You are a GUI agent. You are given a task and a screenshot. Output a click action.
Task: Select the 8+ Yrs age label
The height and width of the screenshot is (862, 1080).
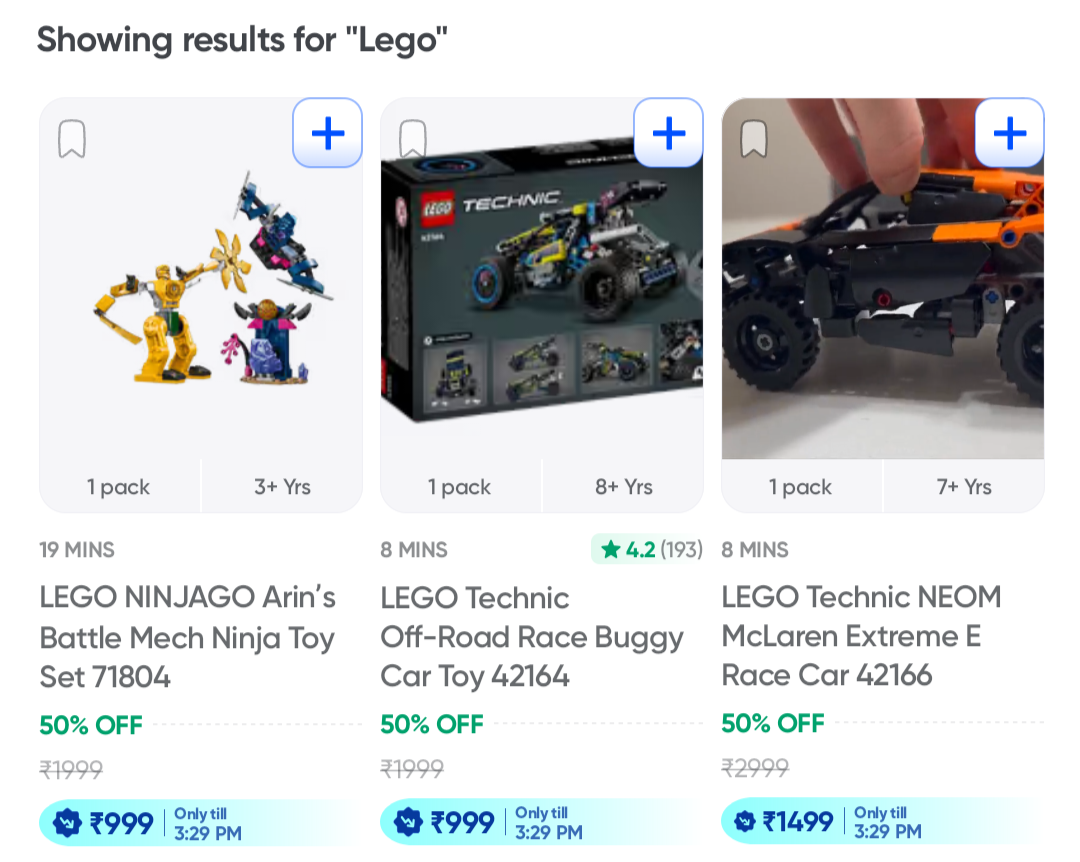click(x=623, y=487)
